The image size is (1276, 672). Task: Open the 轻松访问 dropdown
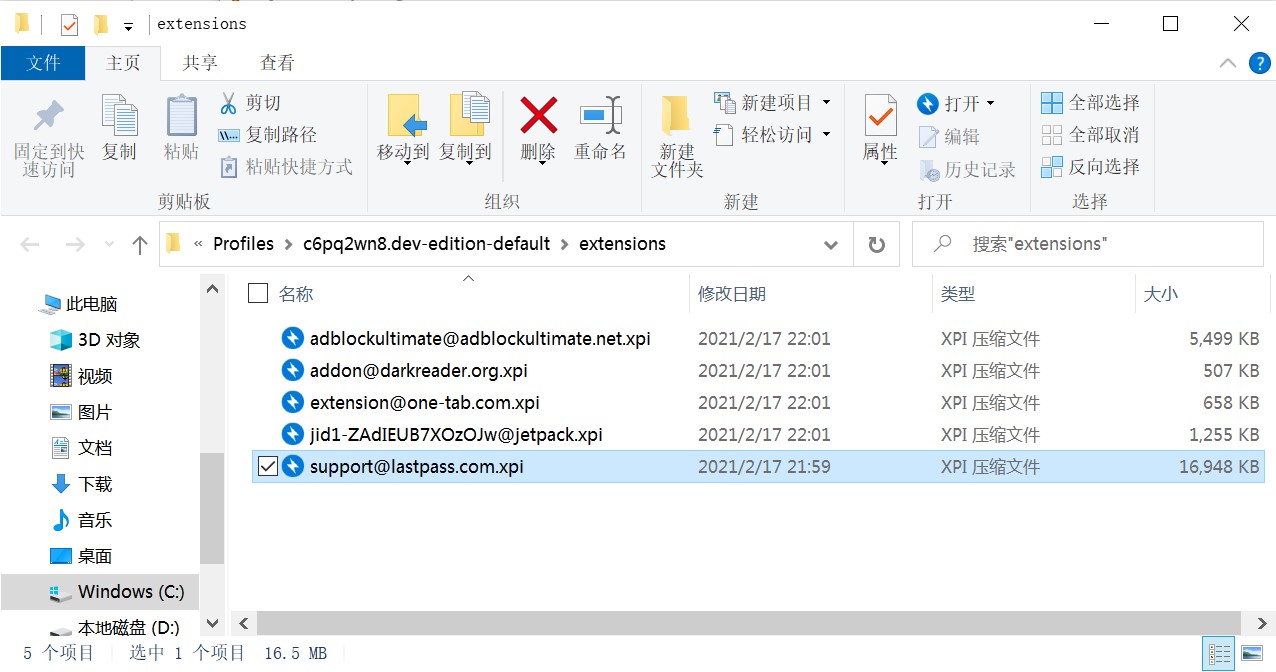(x=773, y=135)
